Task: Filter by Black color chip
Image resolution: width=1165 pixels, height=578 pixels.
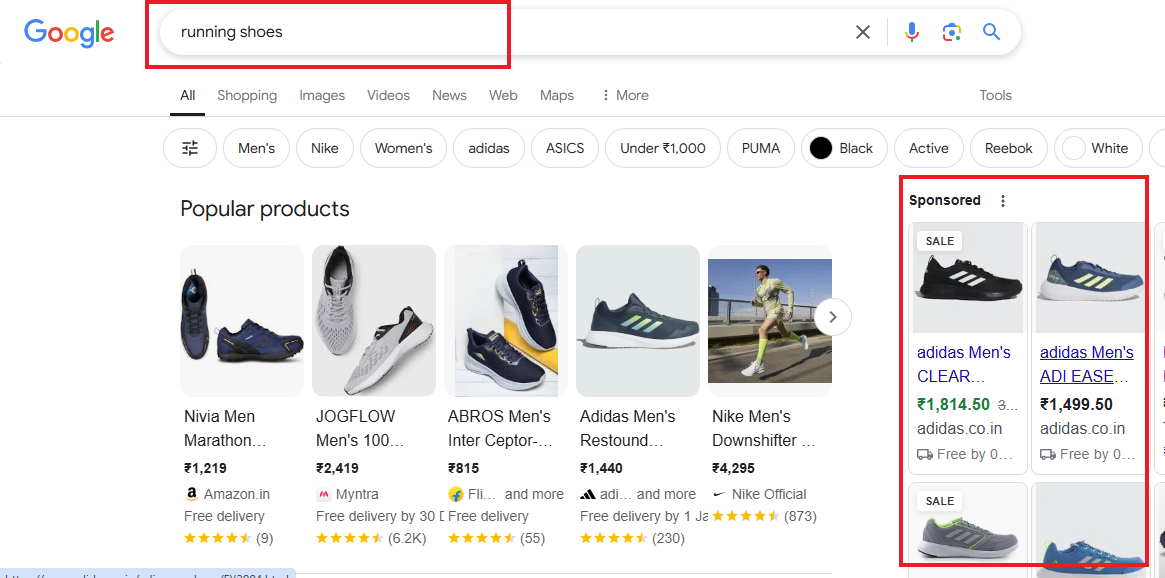Action: [844, 148]
